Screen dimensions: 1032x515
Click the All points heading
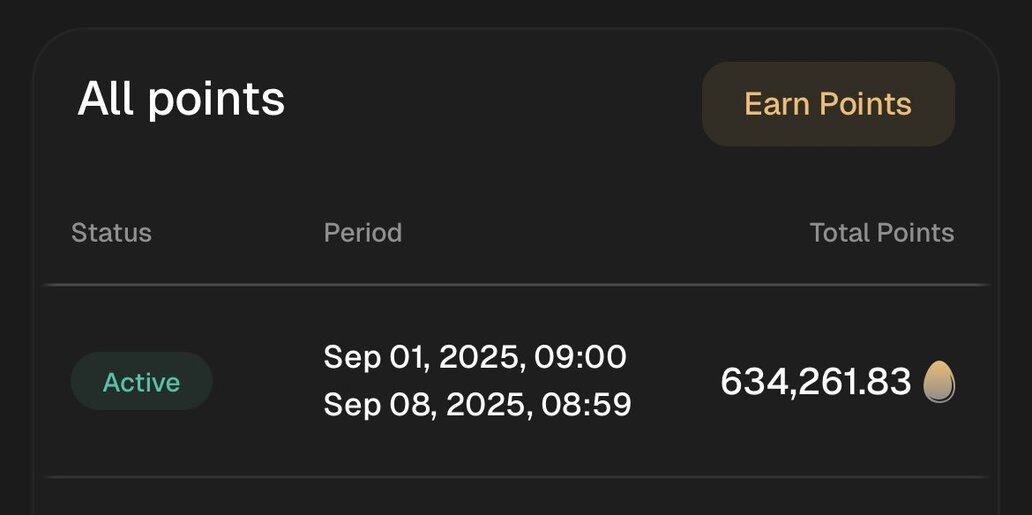181,100
